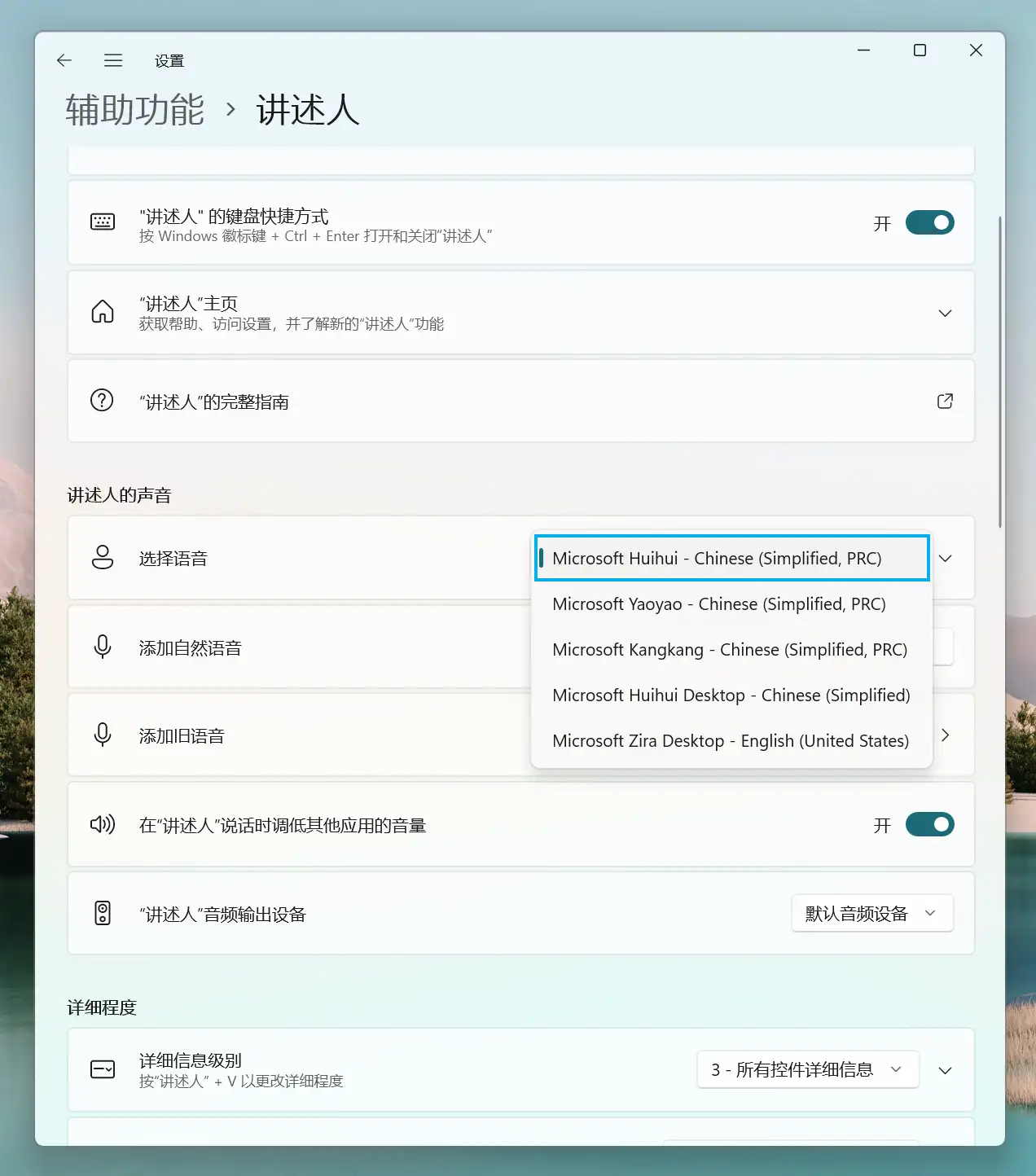Select Microsoft Kangkang voice option

[x=731, y=649]
